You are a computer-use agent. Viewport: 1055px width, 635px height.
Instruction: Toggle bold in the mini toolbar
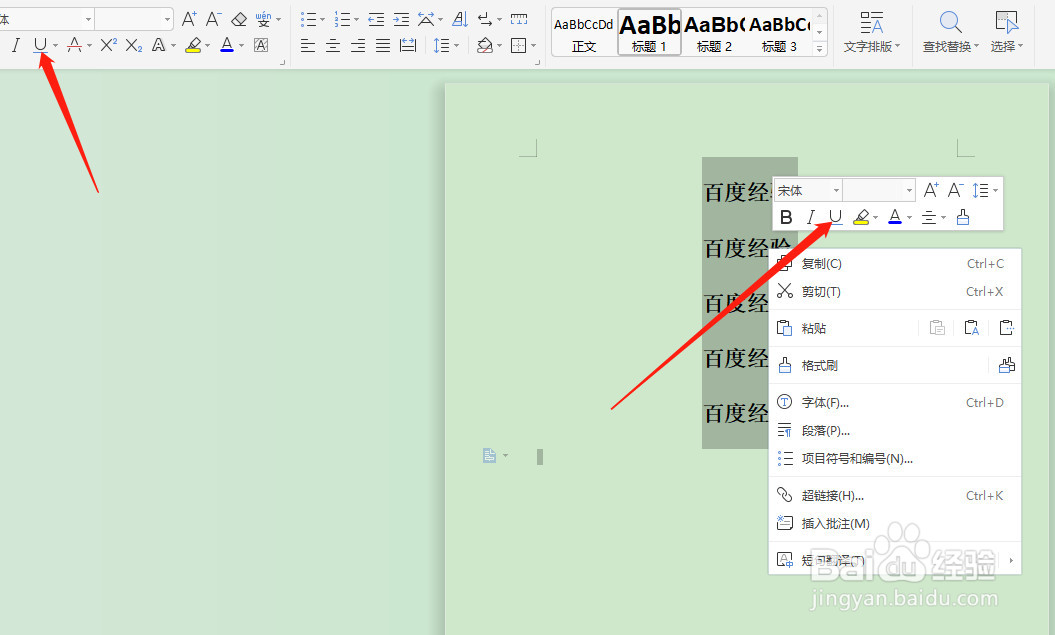tap(786, 217)
